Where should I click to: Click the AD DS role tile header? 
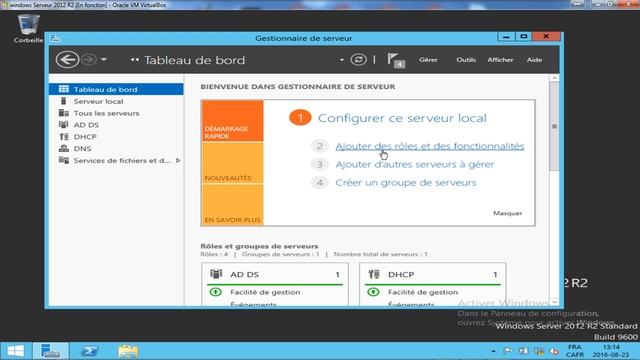275,274
